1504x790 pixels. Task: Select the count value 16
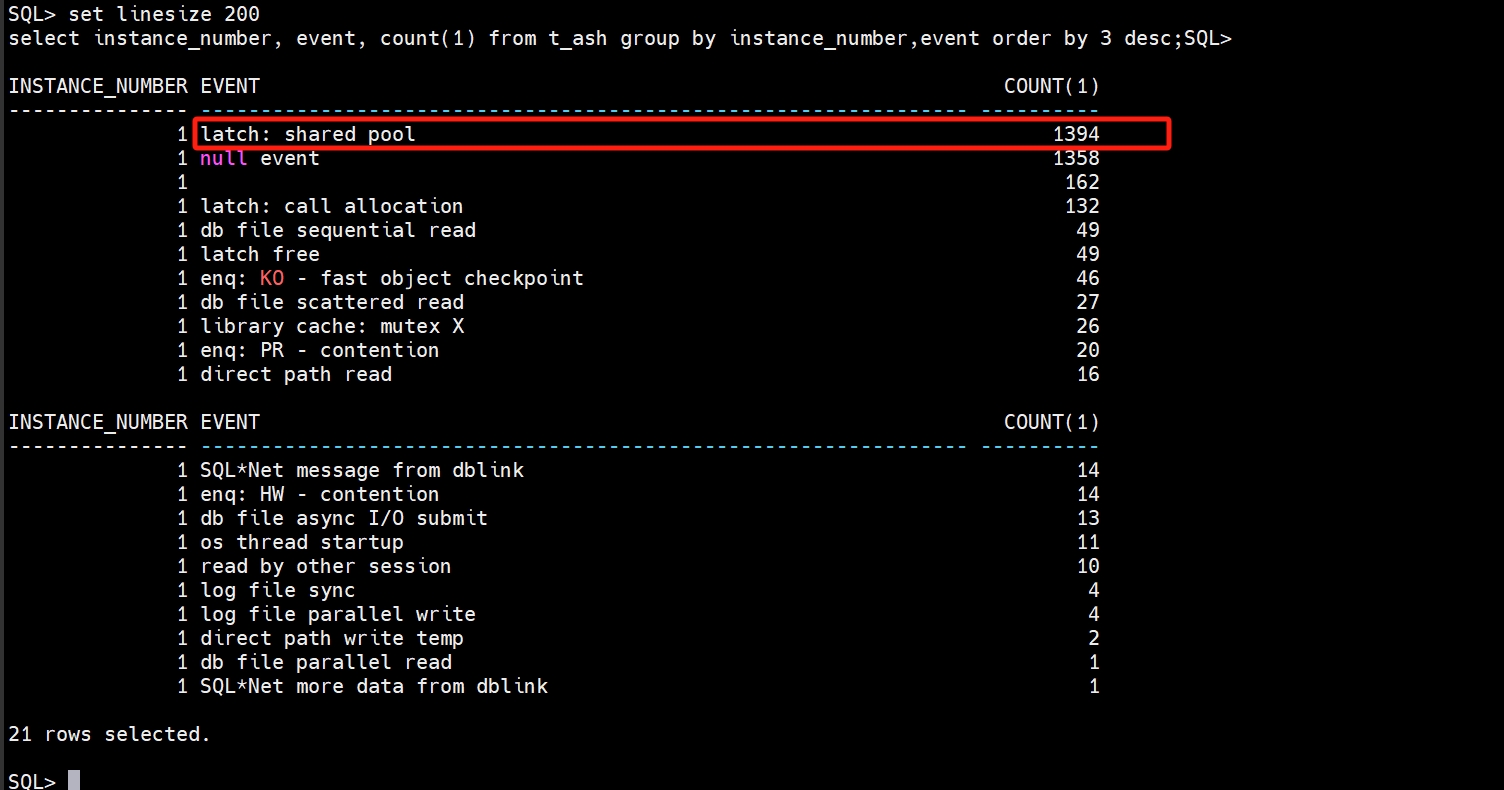1088,374
